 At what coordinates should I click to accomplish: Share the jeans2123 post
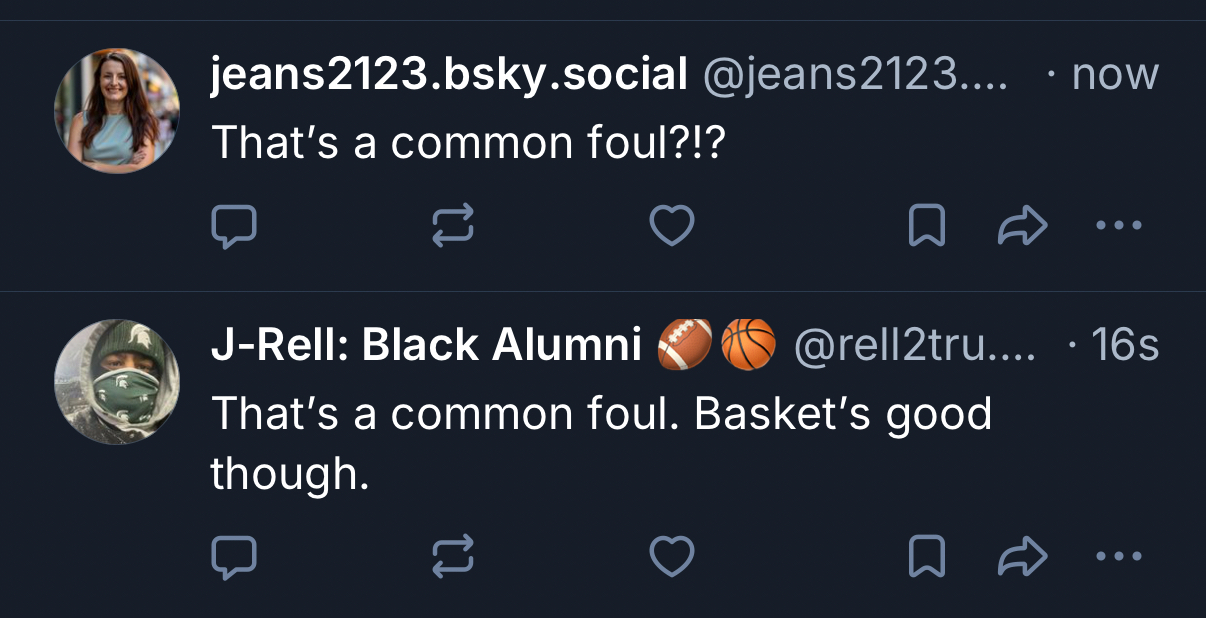point(1022,227)
